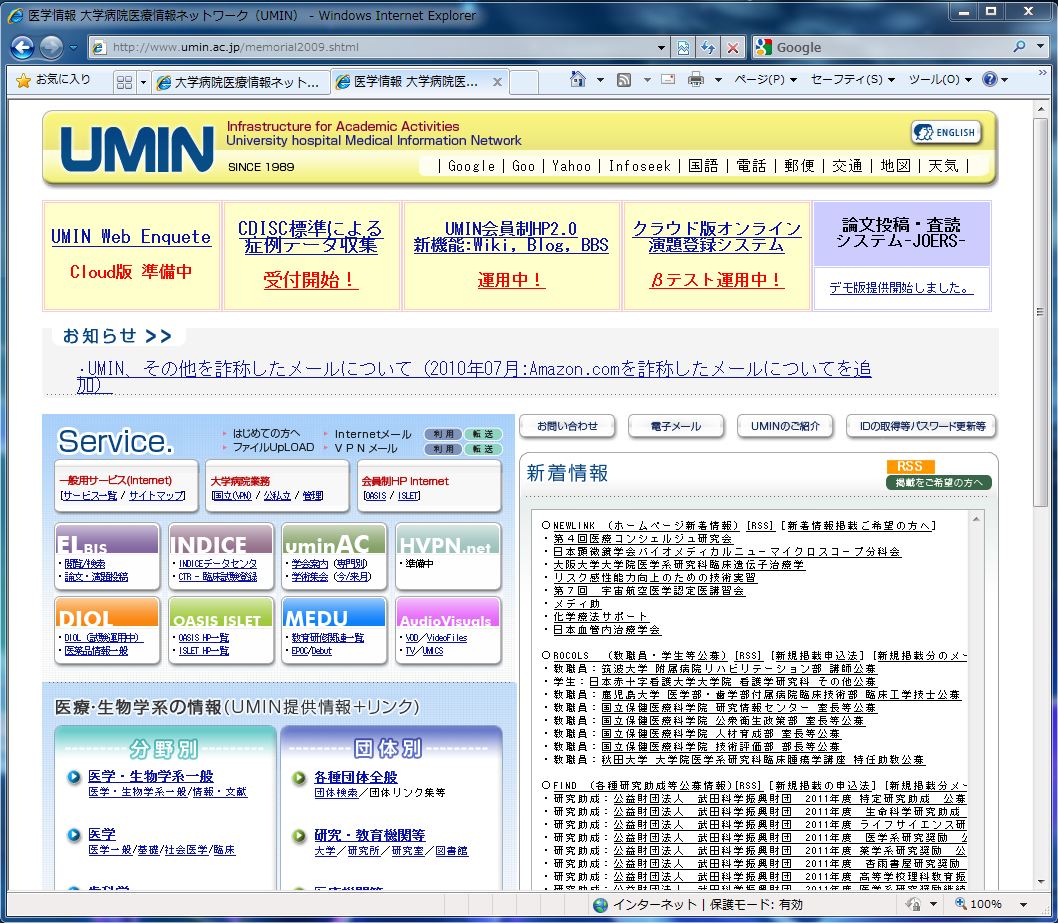Open the ページ(P) menu
The height and width of the screenshot is (923, 1058).
[x=765, y=80]
